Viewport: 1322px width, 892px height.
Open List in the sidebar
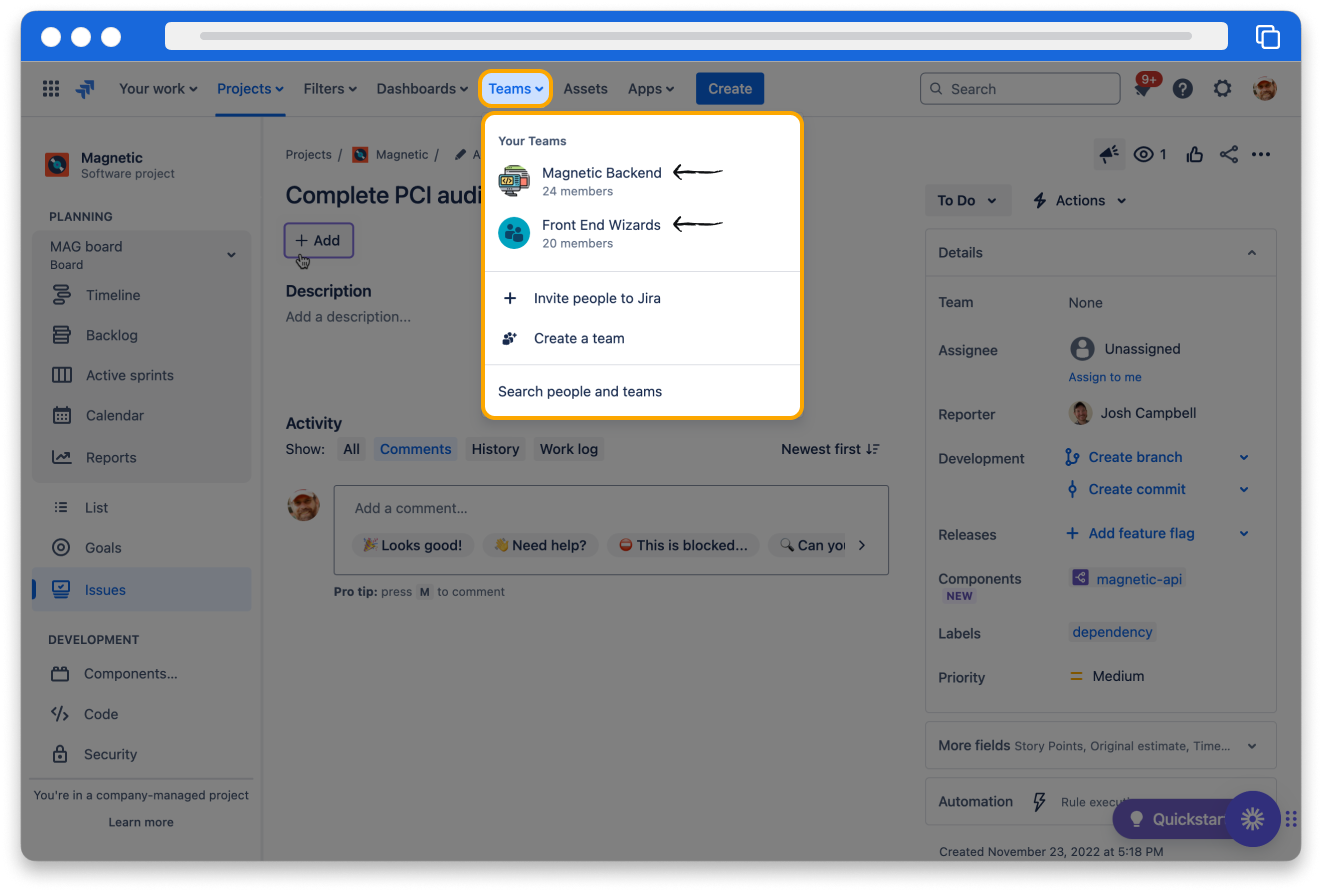[142, 507]
